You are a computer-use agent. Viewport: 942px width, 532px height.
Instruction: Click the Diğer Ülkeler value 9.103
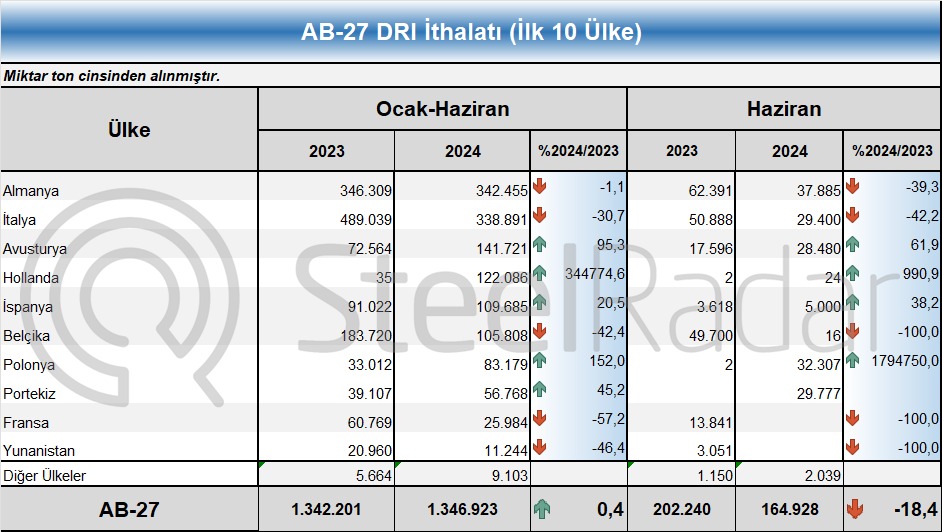(x=462, y=476)
